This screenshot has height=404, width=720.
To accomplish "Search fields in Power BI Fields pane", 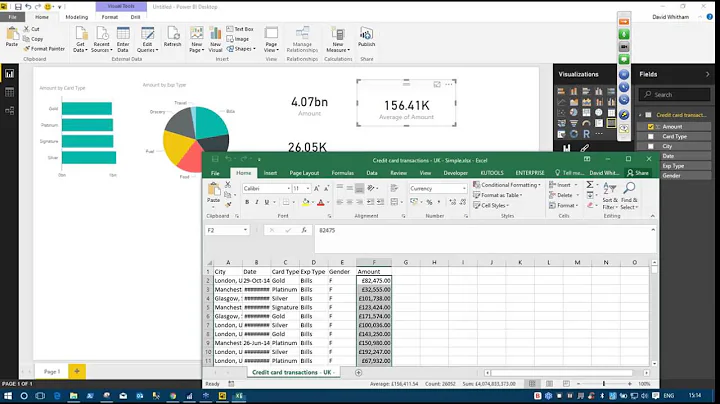I will tap(674, 95).
